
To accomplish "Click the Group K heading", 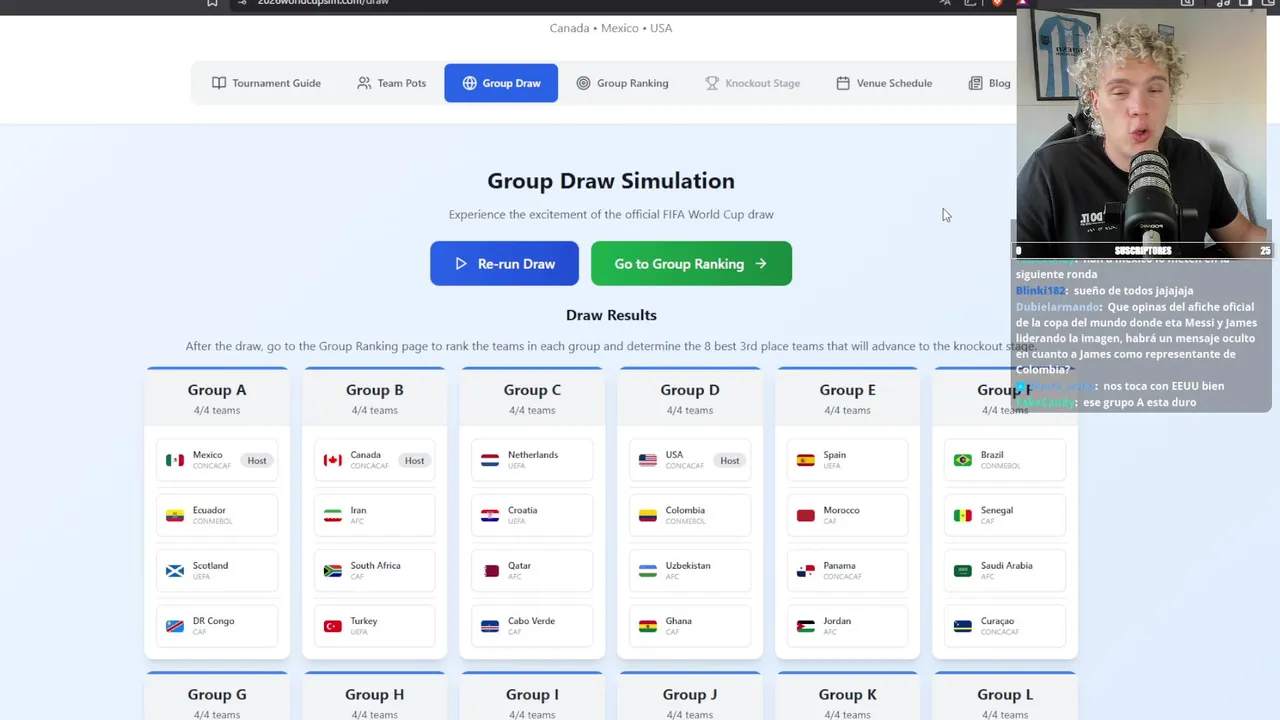I will point(847,695).
